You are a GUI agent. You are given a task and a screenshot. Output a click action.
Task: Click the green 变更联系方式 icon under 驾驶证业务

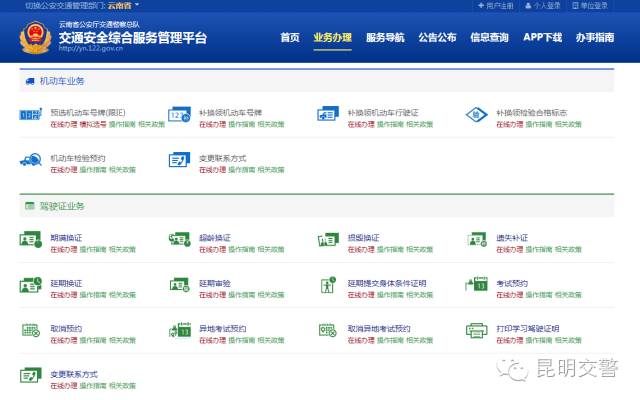click(31, 376)
